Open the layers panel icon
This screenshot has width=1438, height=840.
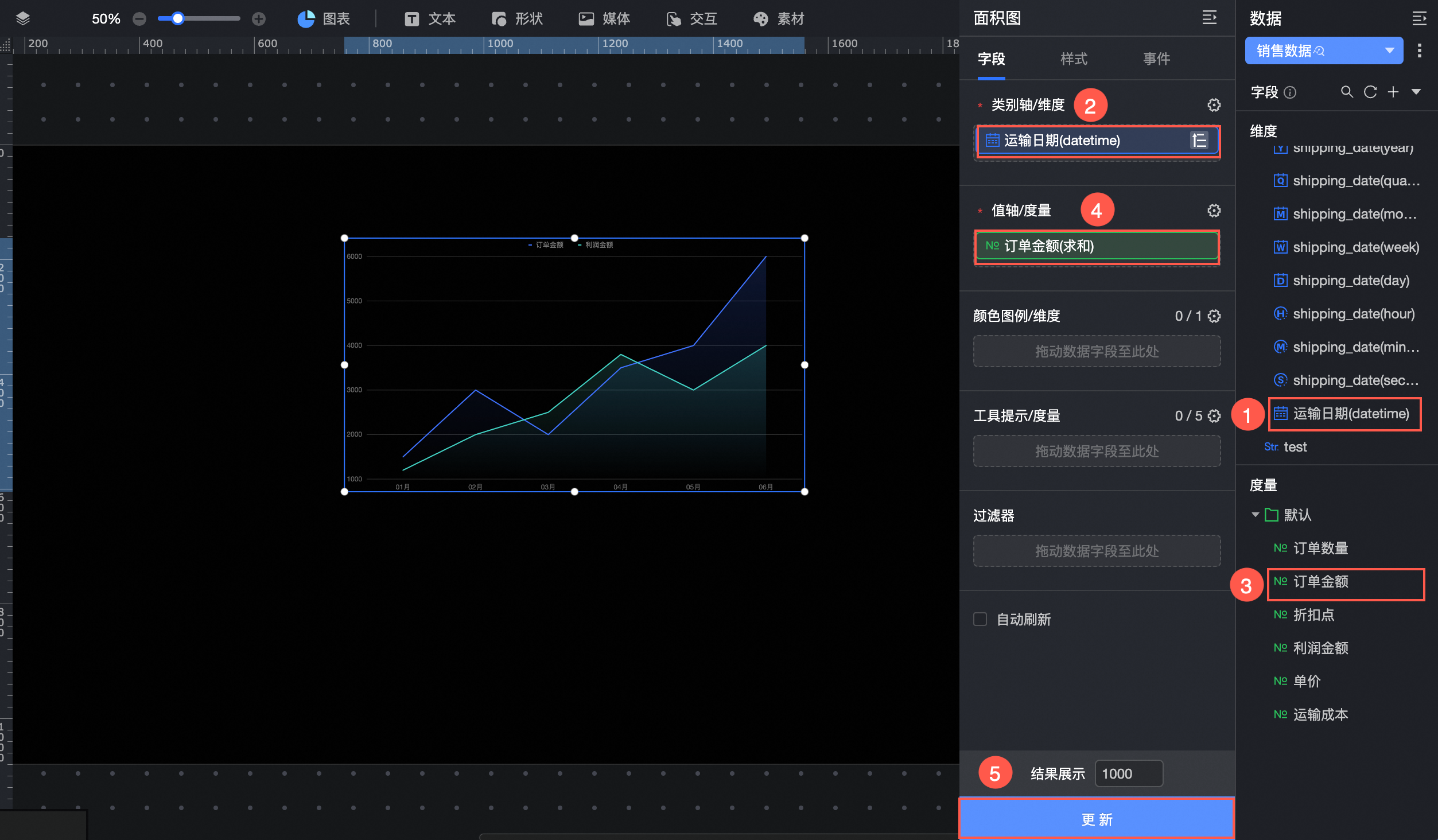[x=23, y=19]
